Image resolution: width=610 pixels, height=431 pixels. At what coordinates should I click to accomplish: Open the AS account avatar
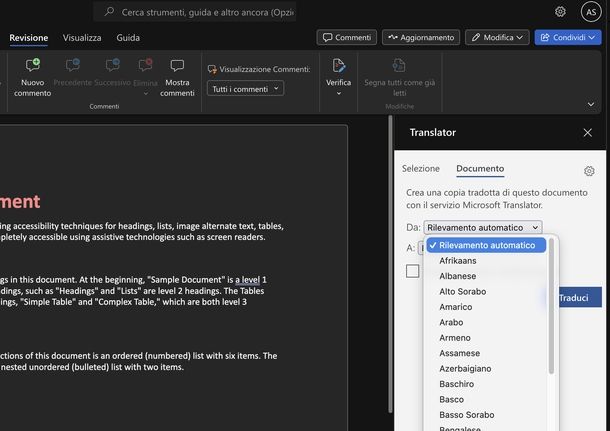[591, 12]
